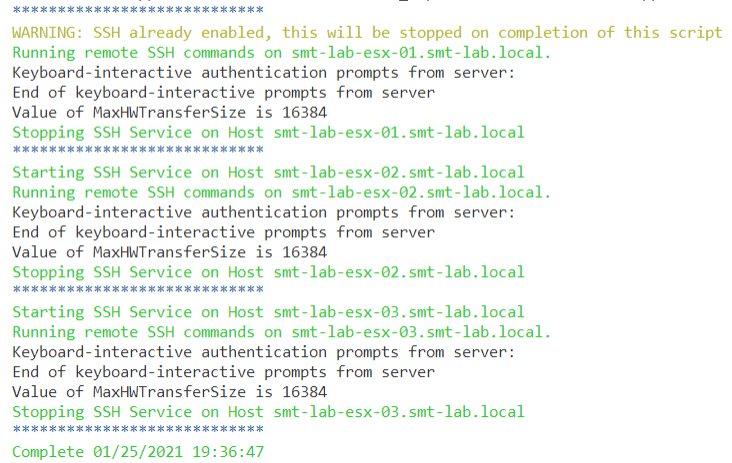This screenshot has width=732, height=463.
Task: Click Keyboard-interactive authentication prompts line in esx-03 block
Action: point(263,352)
